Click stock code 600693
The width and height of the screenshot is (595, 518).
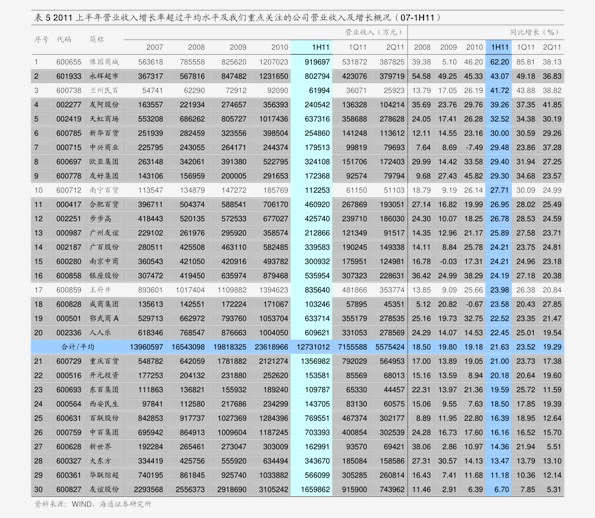[69, 390]
